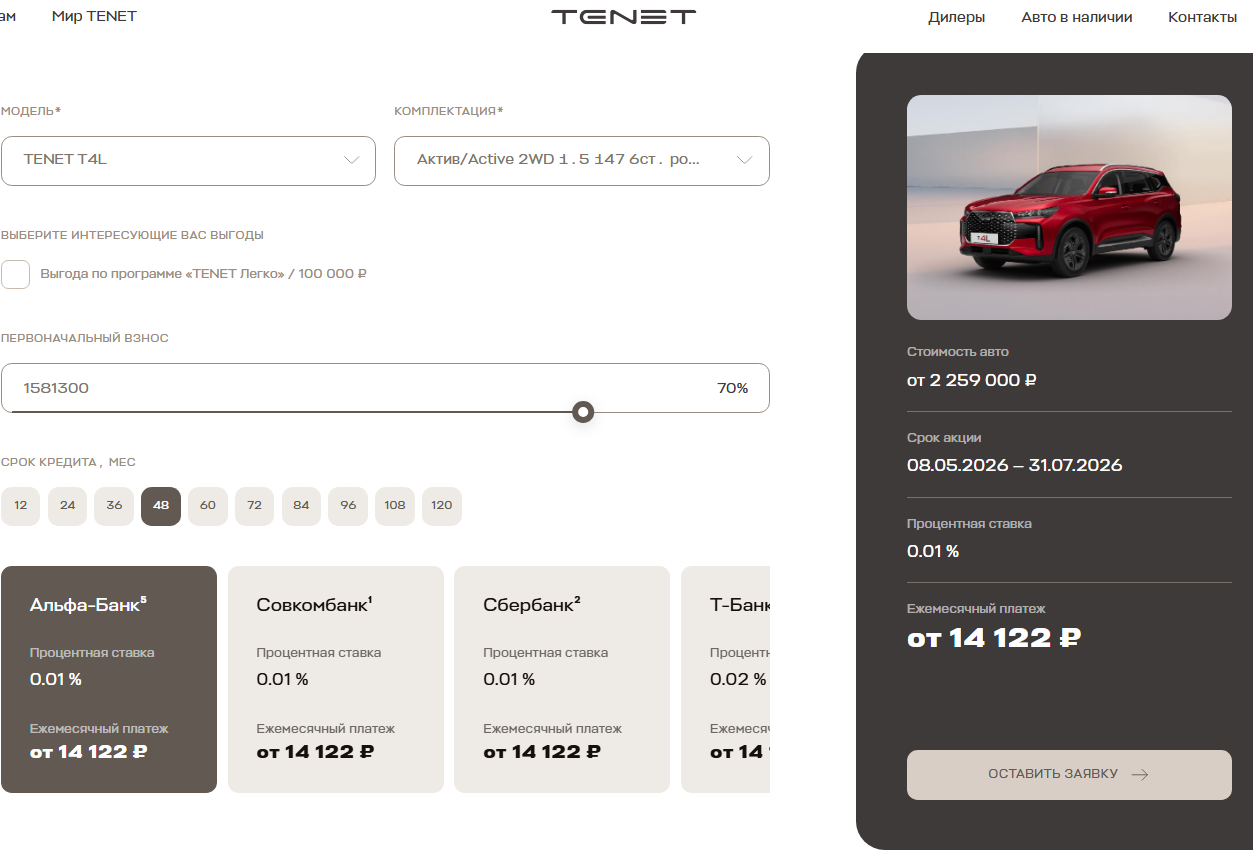Click chevron arrow in model selector
Viewport: 1253px width, 856px height.
pos(351,160)
